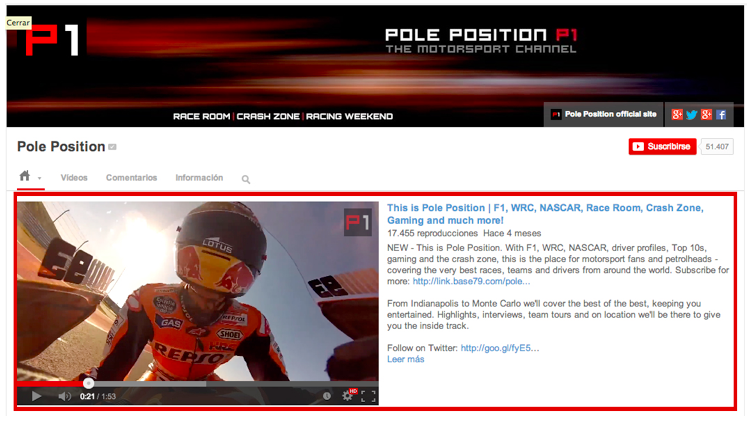Screen dimensions: 754x421
Task: Click '17.455 reproducciones' view count
Action: tap(432, 234)
